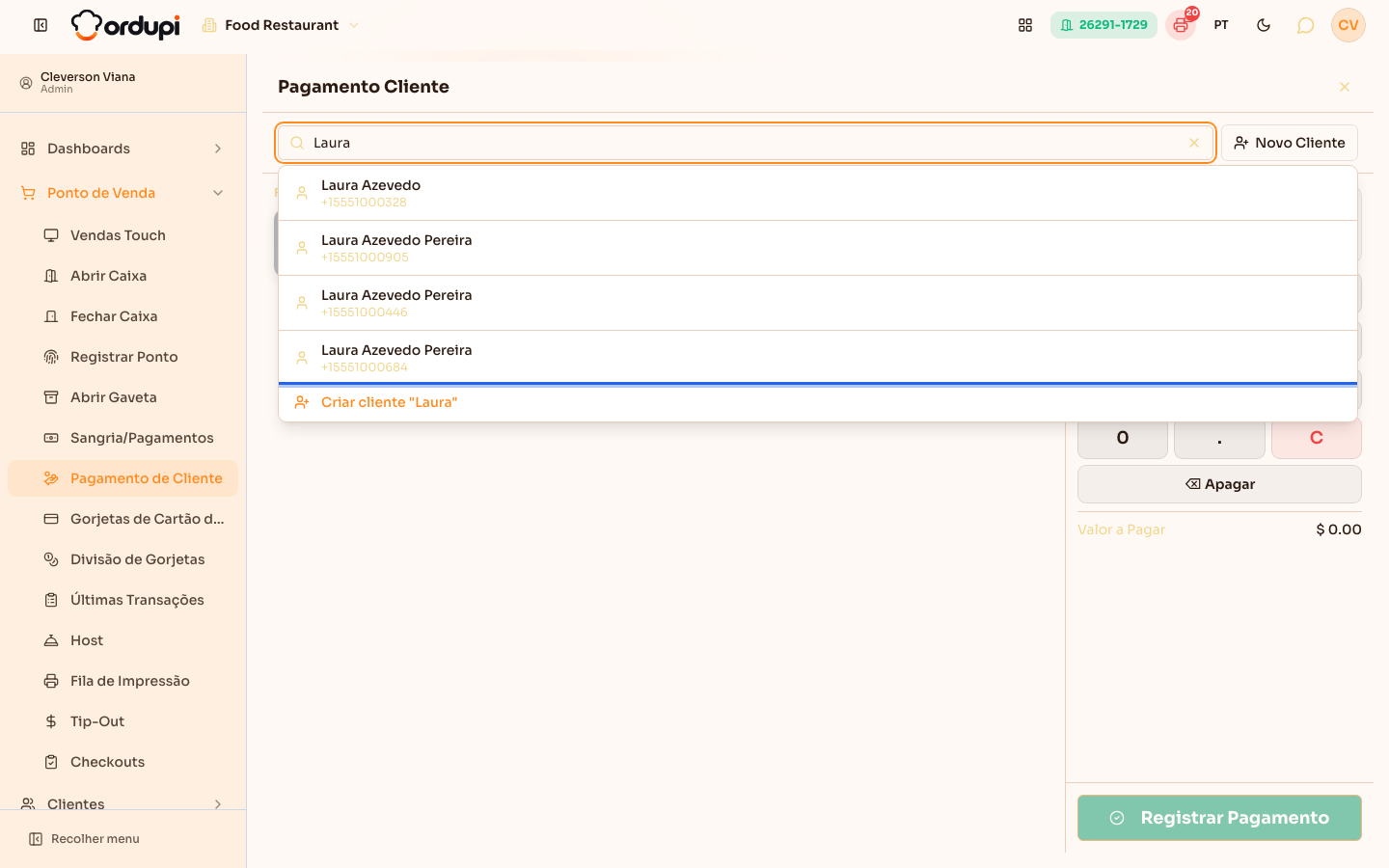Open Fila de Impressão in the sidebar
Viewport: 1389px width, 868px height.
pos(123,681)
